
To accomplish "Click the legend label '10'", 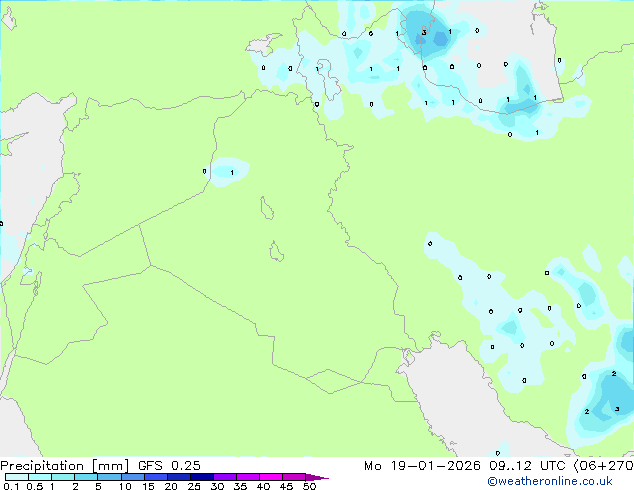I will [x=125, y=486].
